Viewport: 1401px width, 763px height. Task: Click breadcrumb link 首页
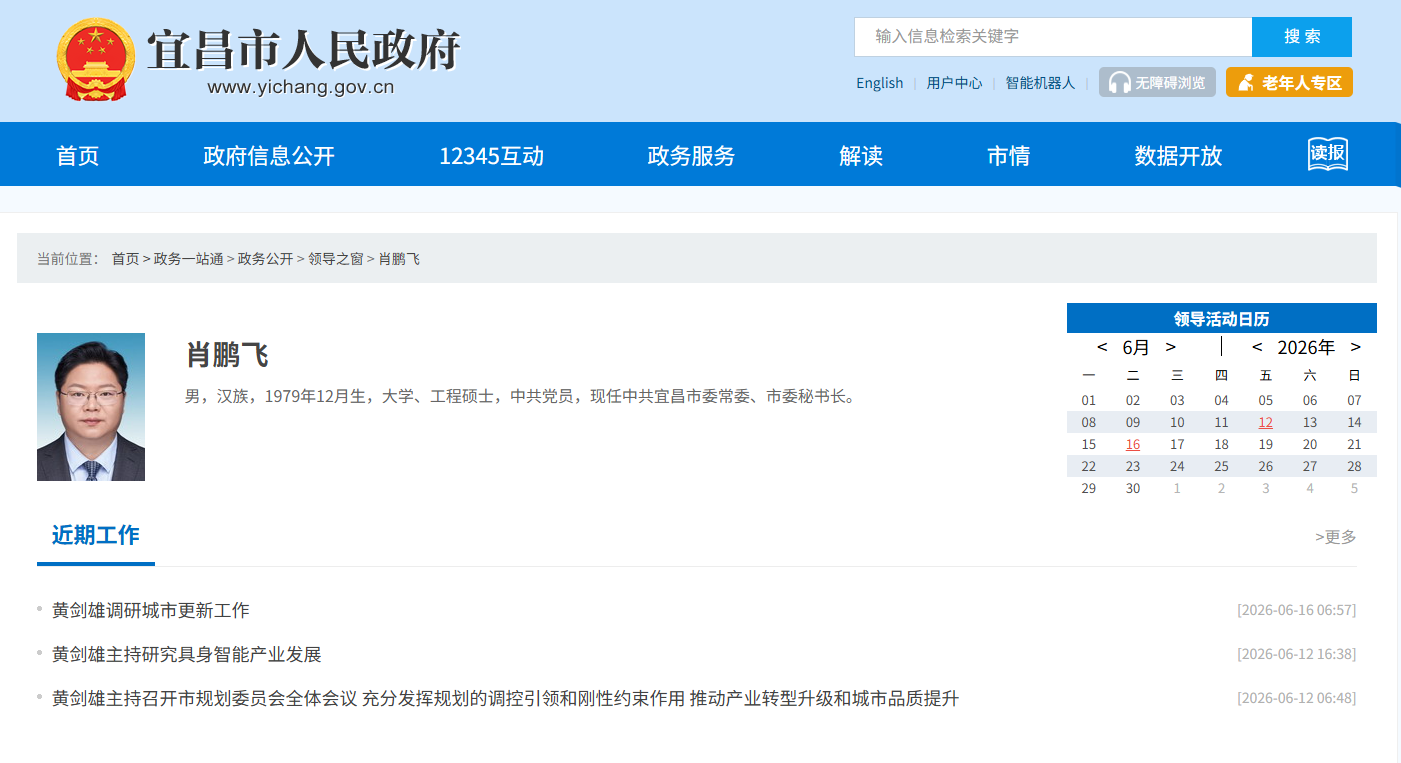coord(125,259)
